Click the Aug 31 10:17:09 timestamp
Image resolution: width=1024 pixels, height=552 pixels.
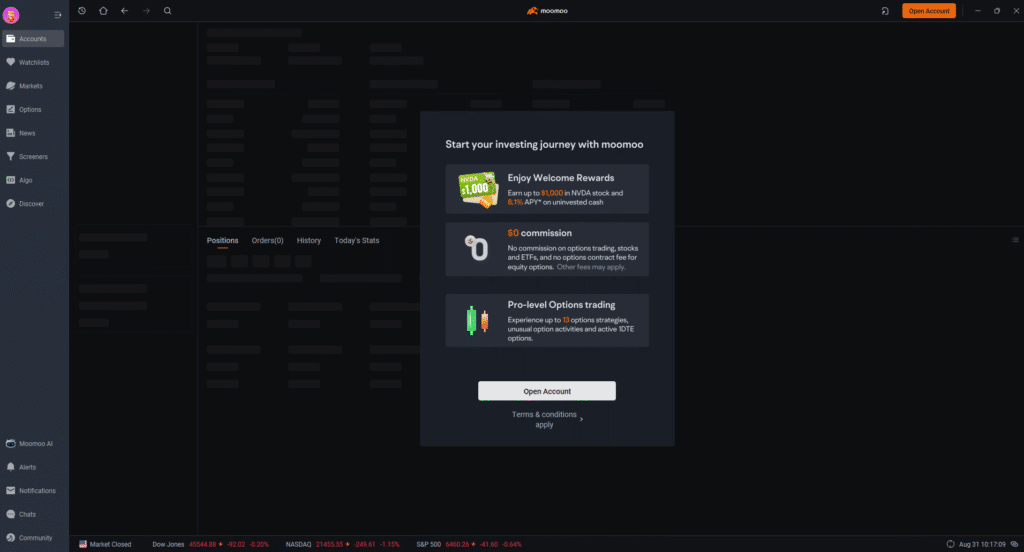(x=982, y=544)
